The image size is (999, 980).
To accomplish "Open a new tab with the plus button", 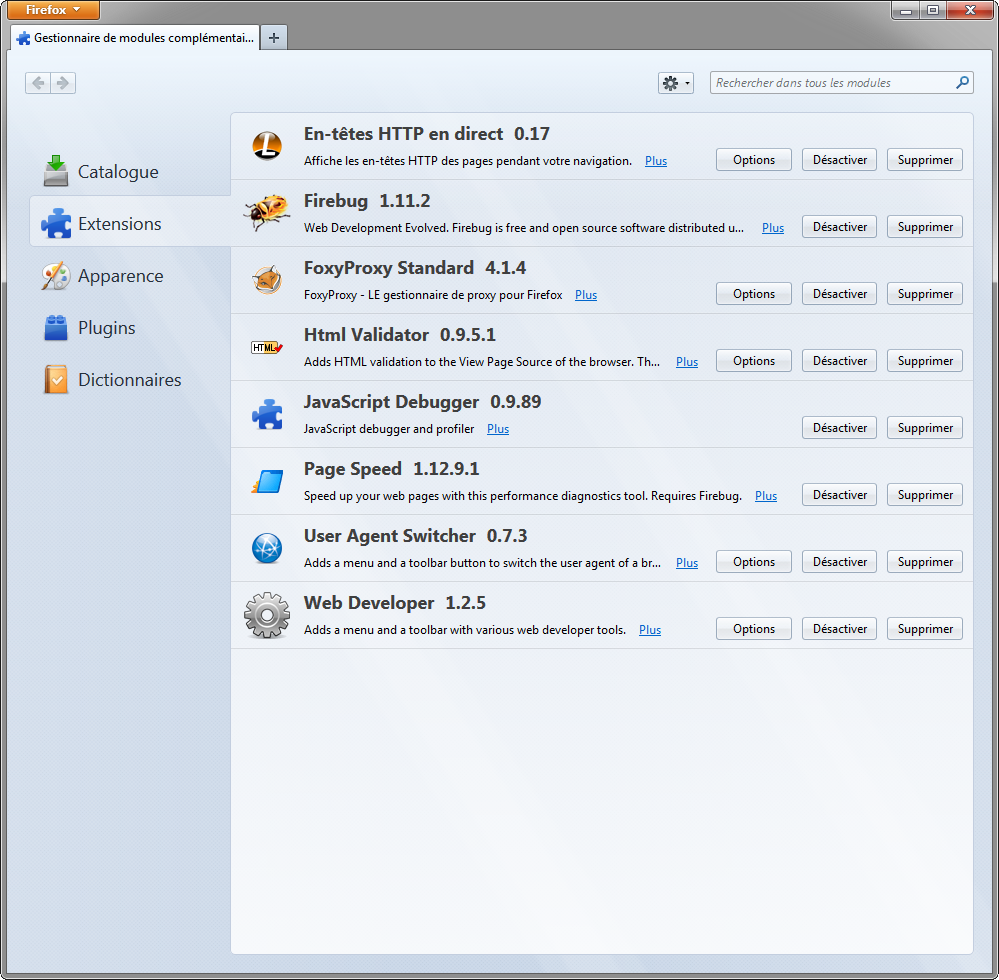I will [274, 38].
